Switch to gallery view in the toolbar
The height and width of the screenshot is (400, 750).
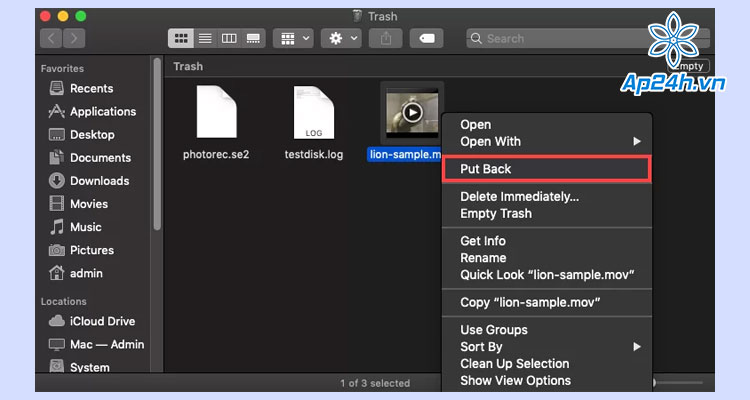point(253,38)
